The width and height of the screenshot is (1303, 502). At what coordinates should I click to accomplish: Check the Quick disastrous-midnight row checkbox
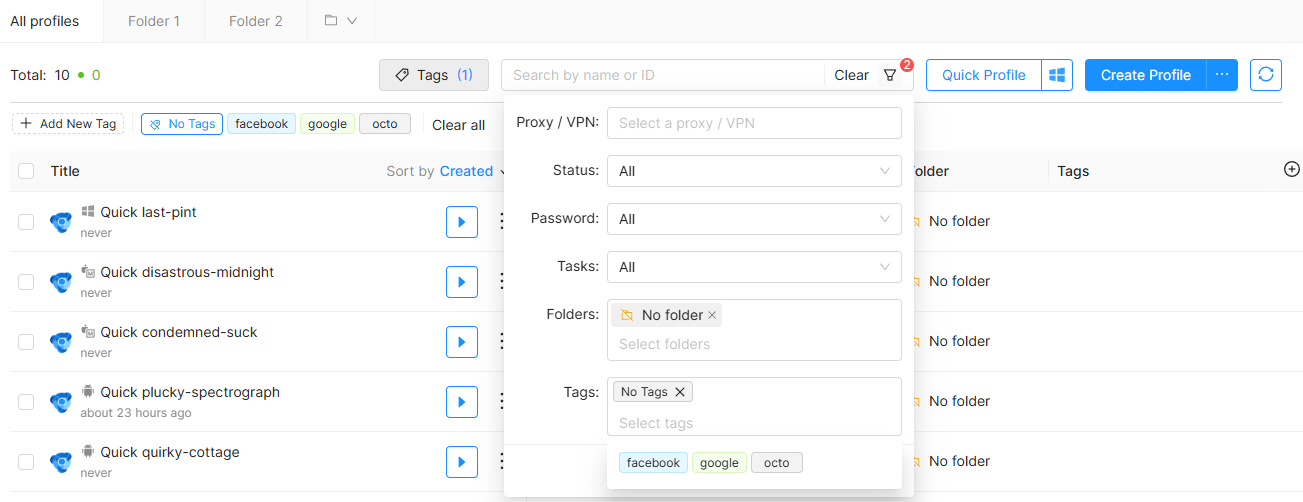[x=26, y=282]
